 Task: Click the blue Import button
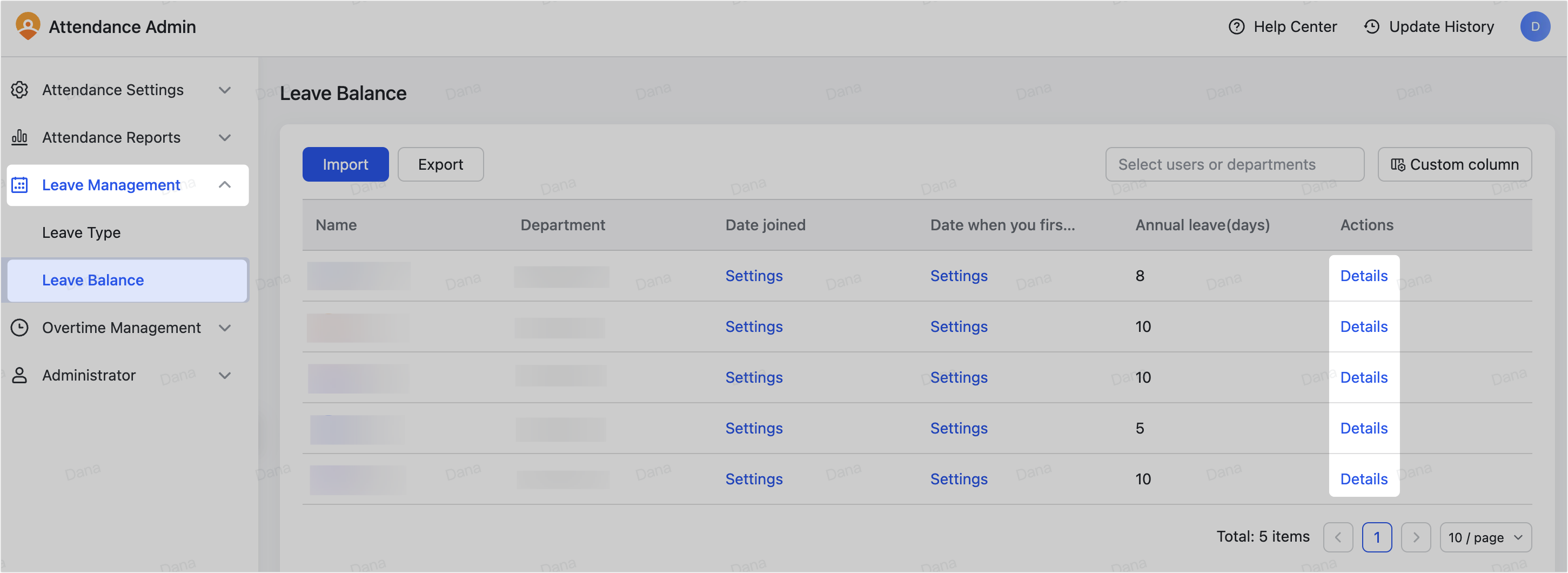pyautogui.click(x=345, y=164)
